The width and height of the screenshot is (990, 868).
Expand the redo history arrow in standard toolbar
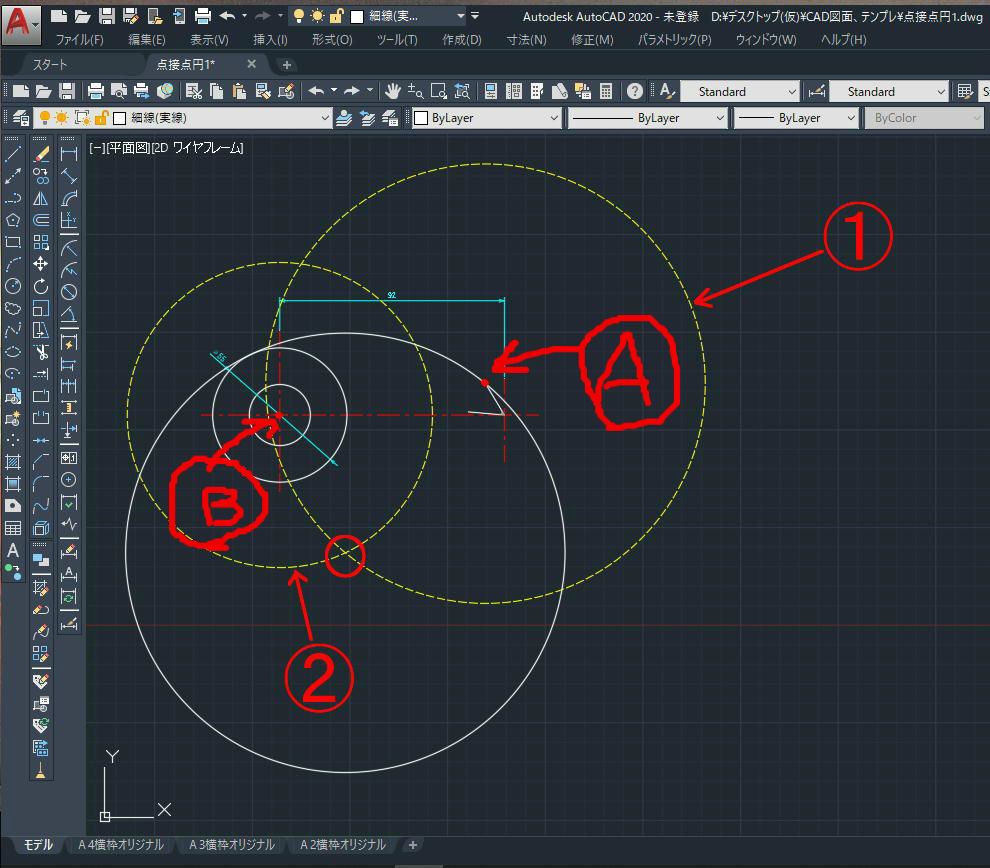click(x=370, y=91)
